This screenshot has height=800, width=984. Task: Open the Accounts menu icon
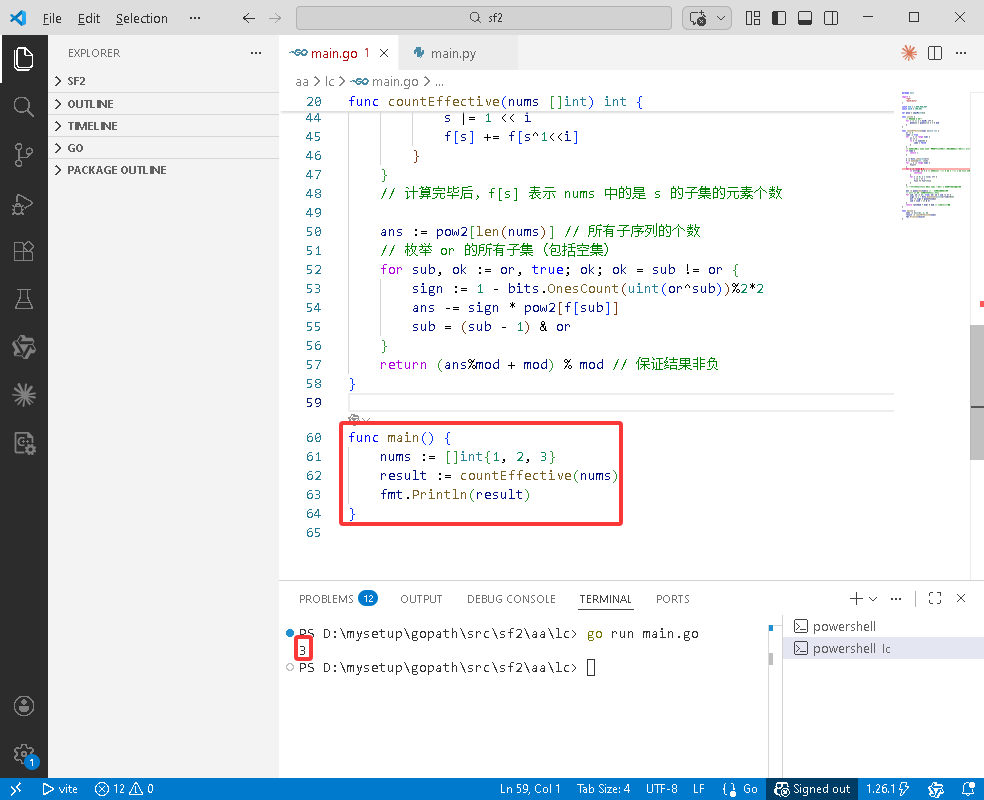click(x=24, y=706)
